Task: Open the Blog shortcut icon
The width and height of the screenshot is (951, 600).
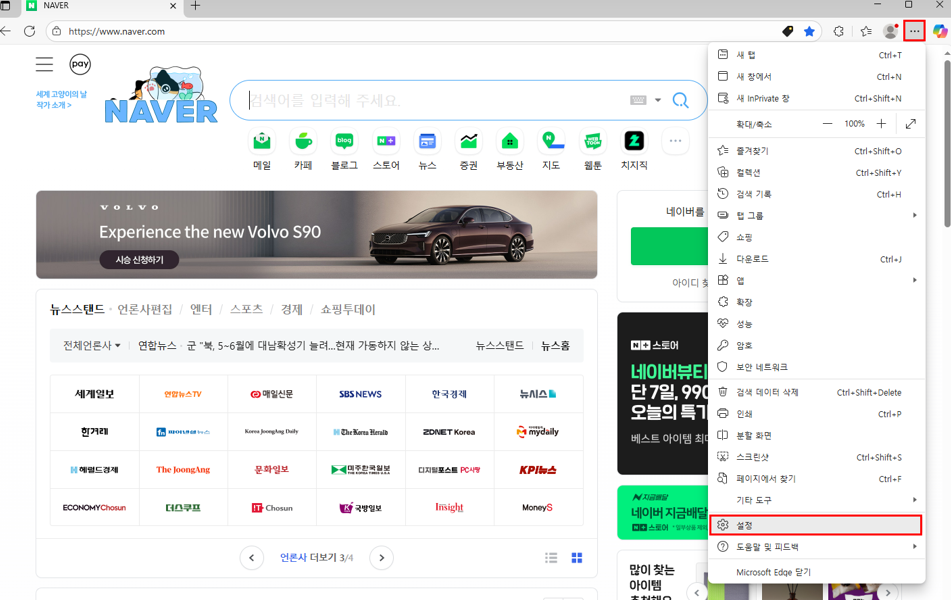Action: pos(344,141)
